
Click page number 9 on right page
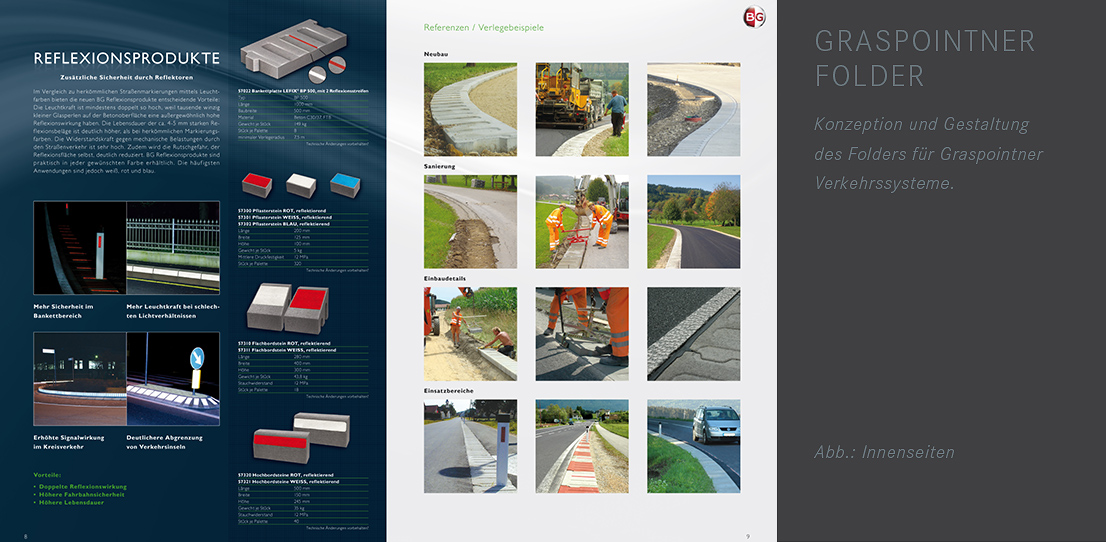(x=748, y=536)
